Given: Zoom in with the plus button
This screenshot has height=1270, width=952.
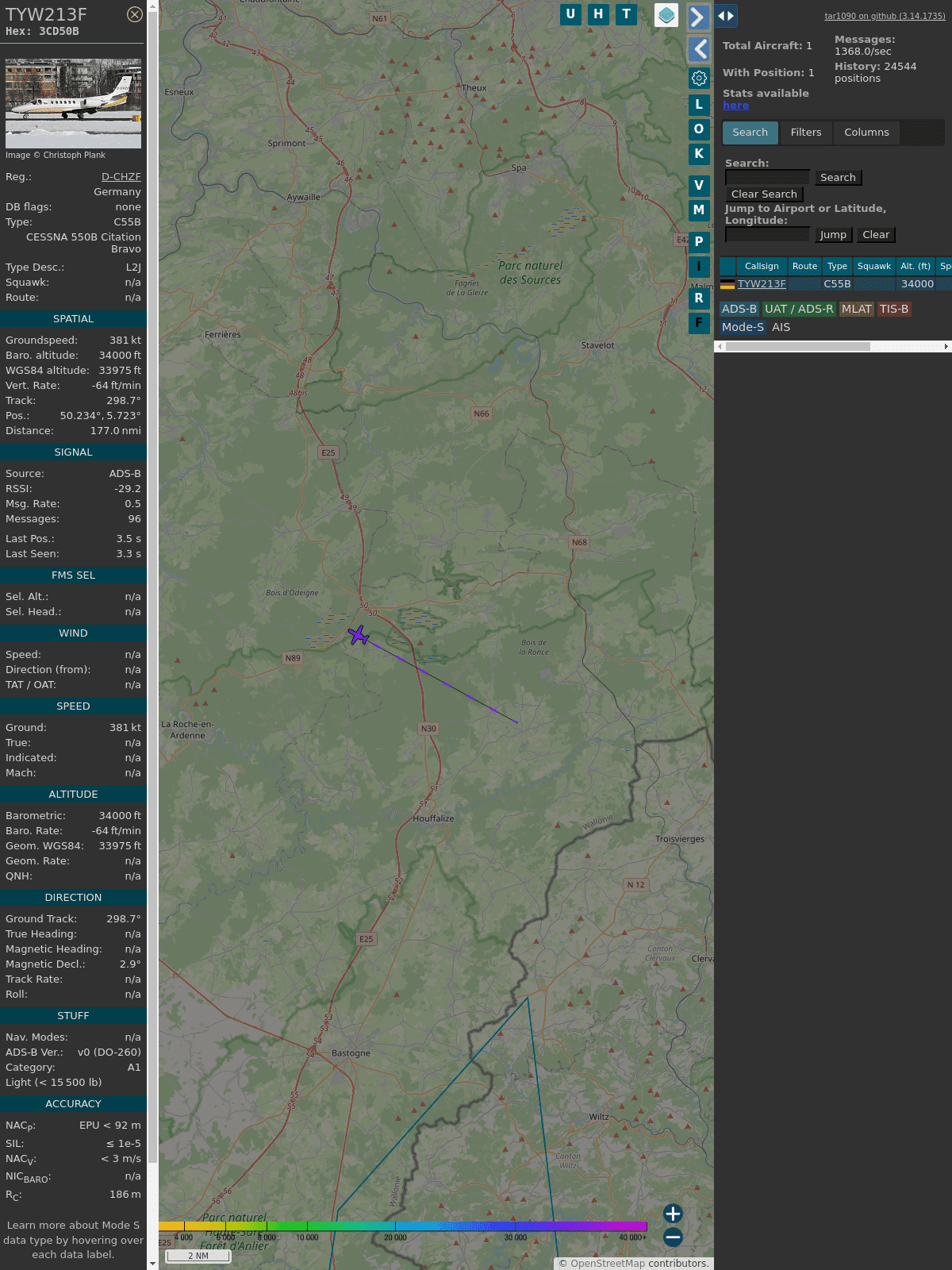Looking at the screenshot, I should tap(673, 1213).
